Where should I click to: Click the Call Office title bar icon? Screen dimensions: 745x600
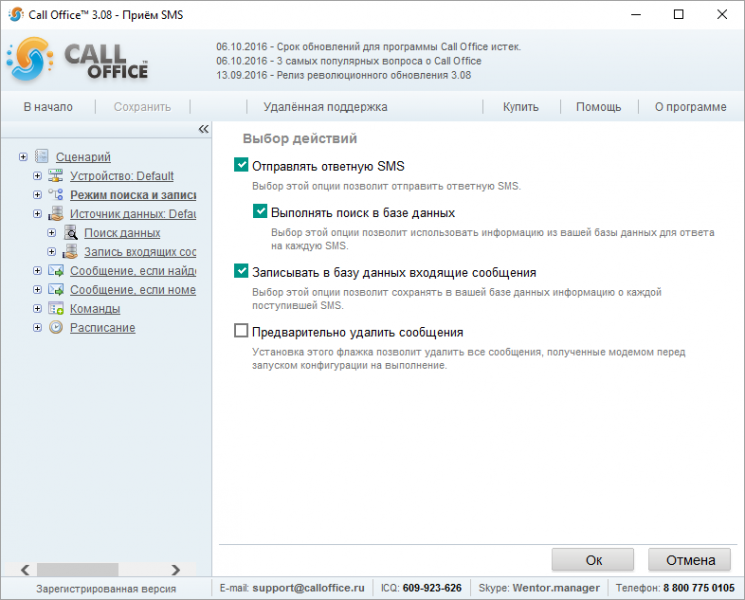pyautogui.click(x=16, y=14)
